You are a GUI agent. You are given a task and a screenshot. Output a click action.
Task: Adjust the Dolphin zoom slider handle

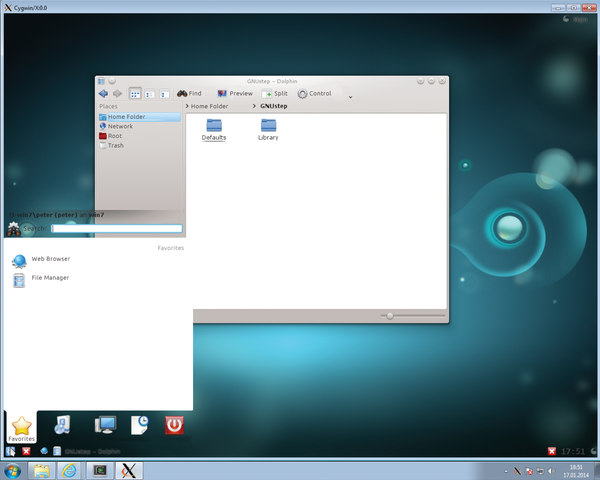(x=390, y=316)
